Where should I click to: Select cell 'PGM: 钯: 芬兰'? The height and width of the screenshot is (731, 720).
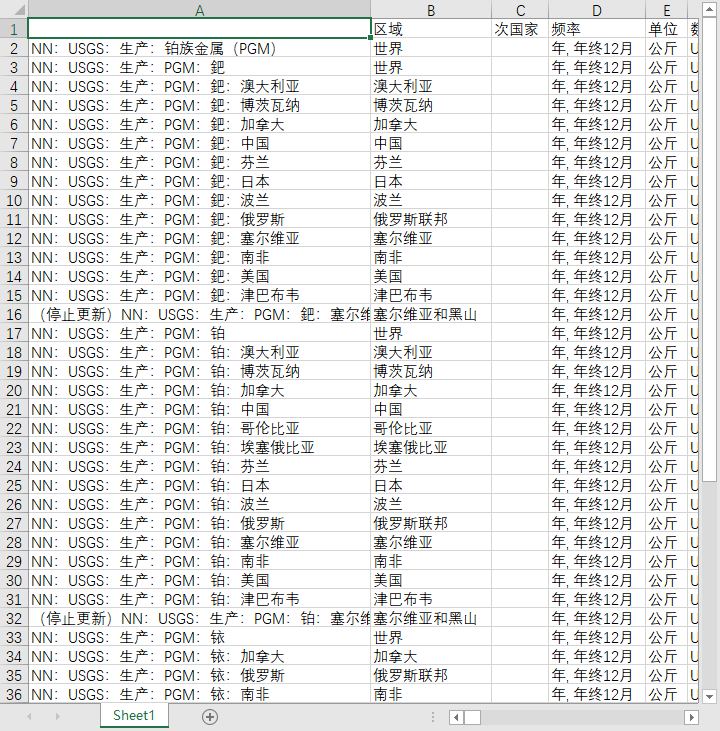click(200, 163)
